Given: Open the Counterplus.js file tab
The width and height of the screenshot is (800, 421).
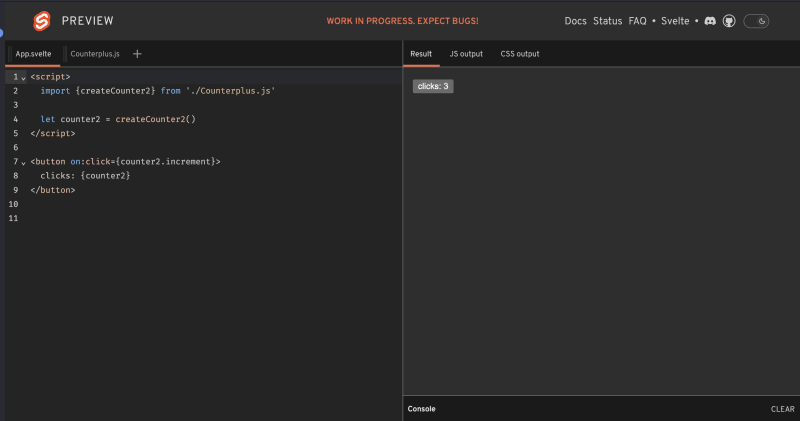Looking at the screenshot, I should click(x=95, y=54).
